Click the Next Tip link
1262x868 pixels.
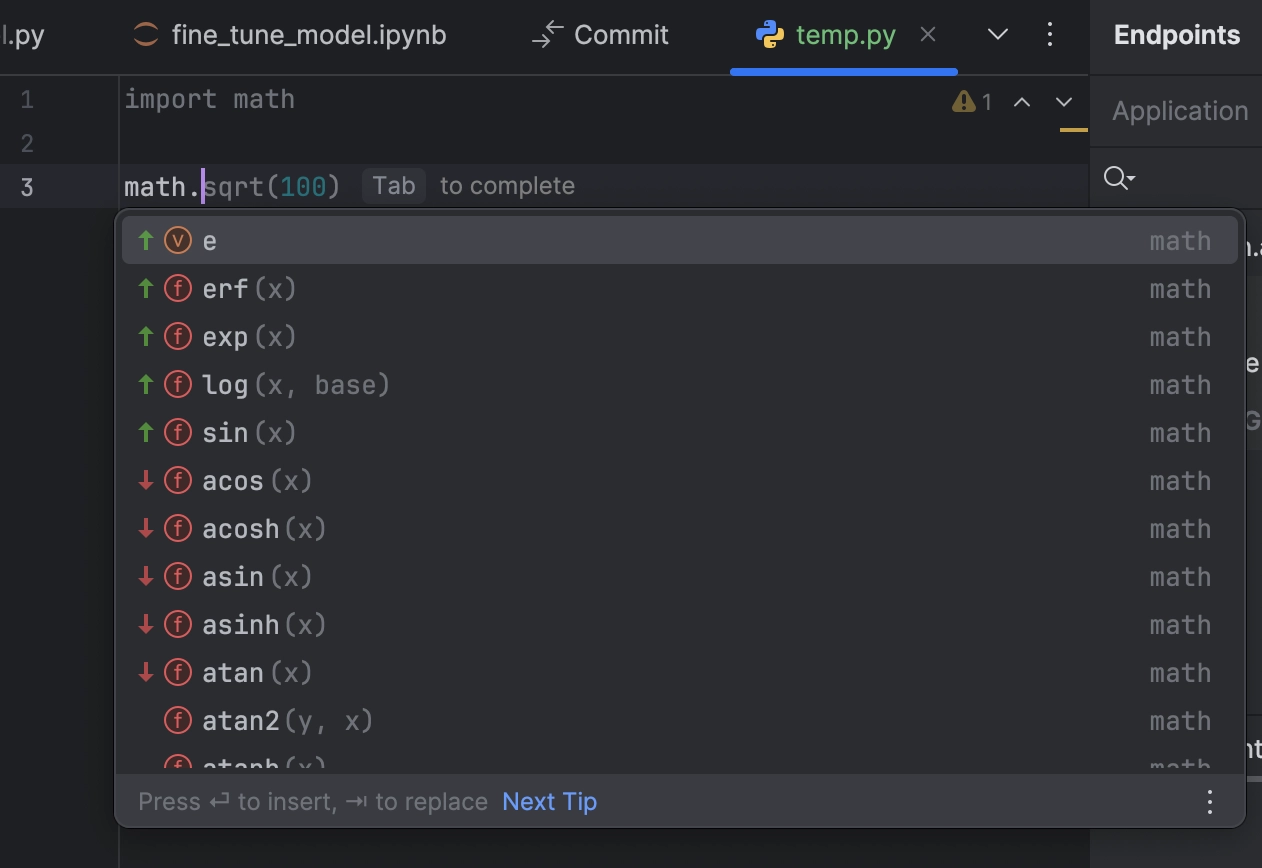click(x=549, y=801)
